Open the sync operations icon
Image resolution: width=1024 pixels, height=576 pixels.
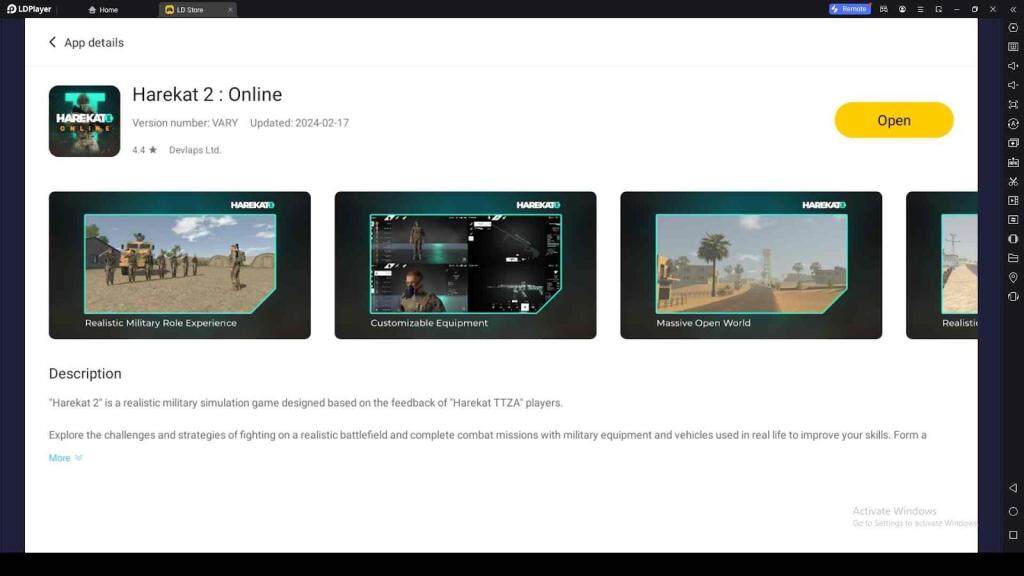tap(1013, 123)
